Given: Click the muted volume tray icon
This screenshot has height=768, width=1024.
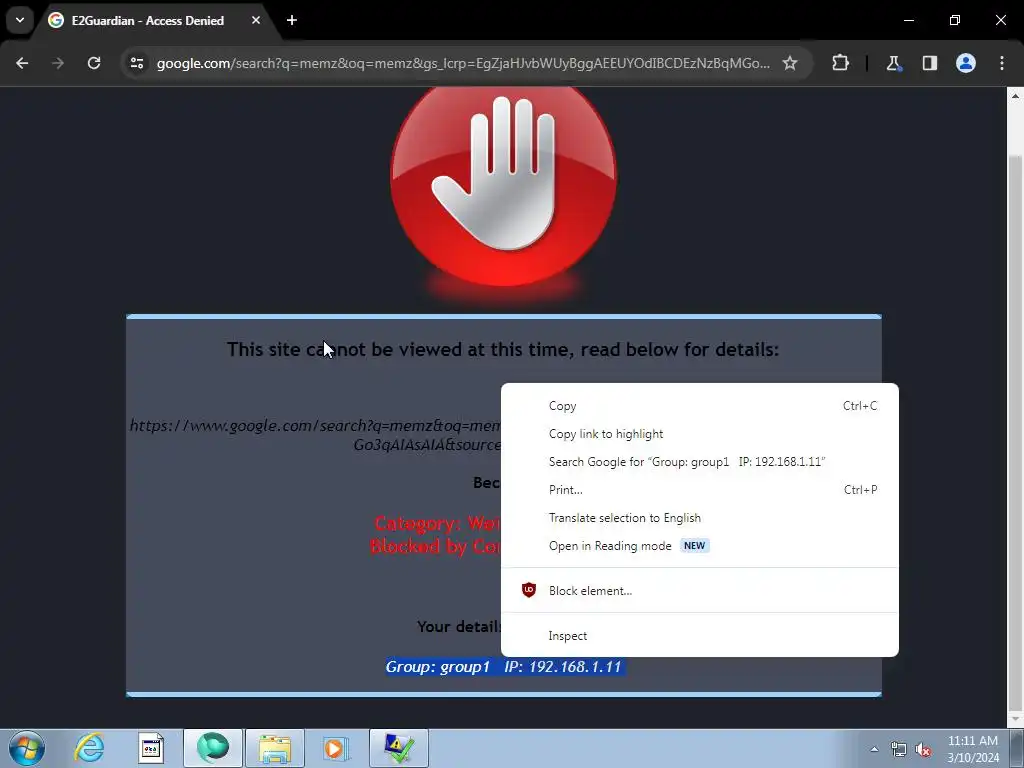Looking at the screenshot, I should point(923,750).
